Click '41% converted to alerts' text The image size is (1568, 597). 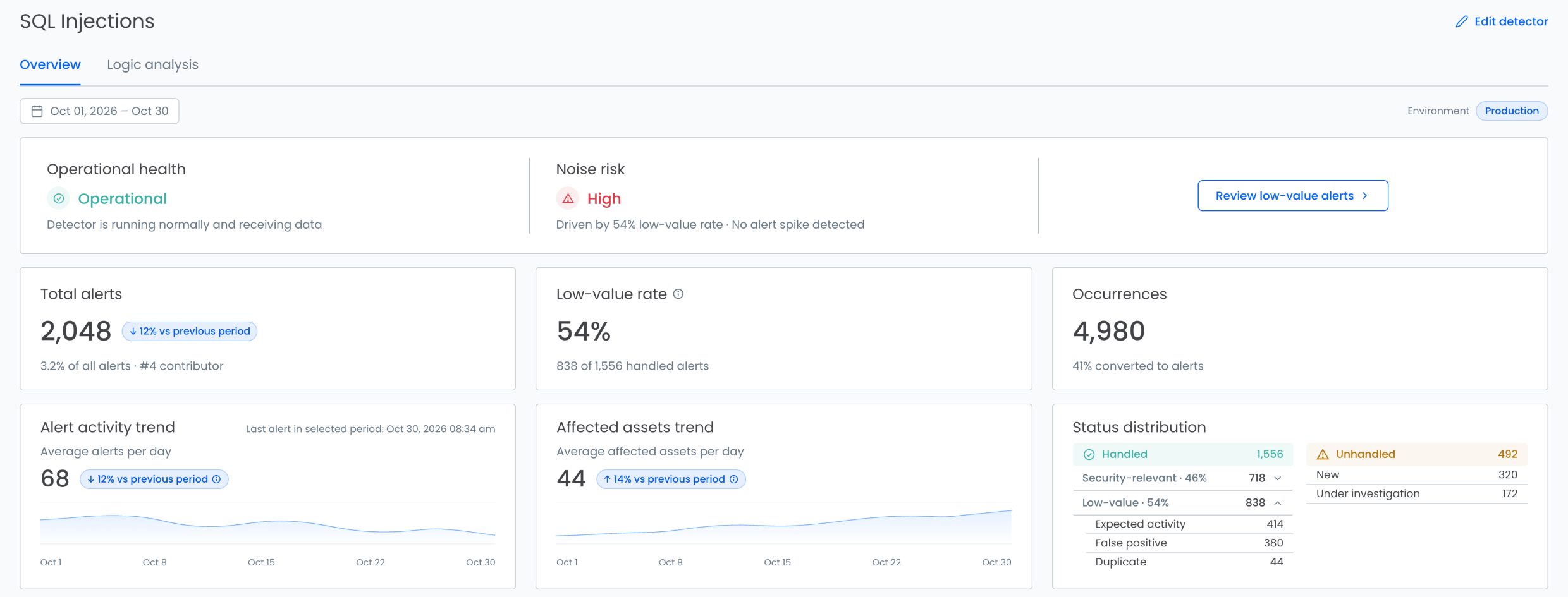pyautogui.click(x=1138, y=366)
